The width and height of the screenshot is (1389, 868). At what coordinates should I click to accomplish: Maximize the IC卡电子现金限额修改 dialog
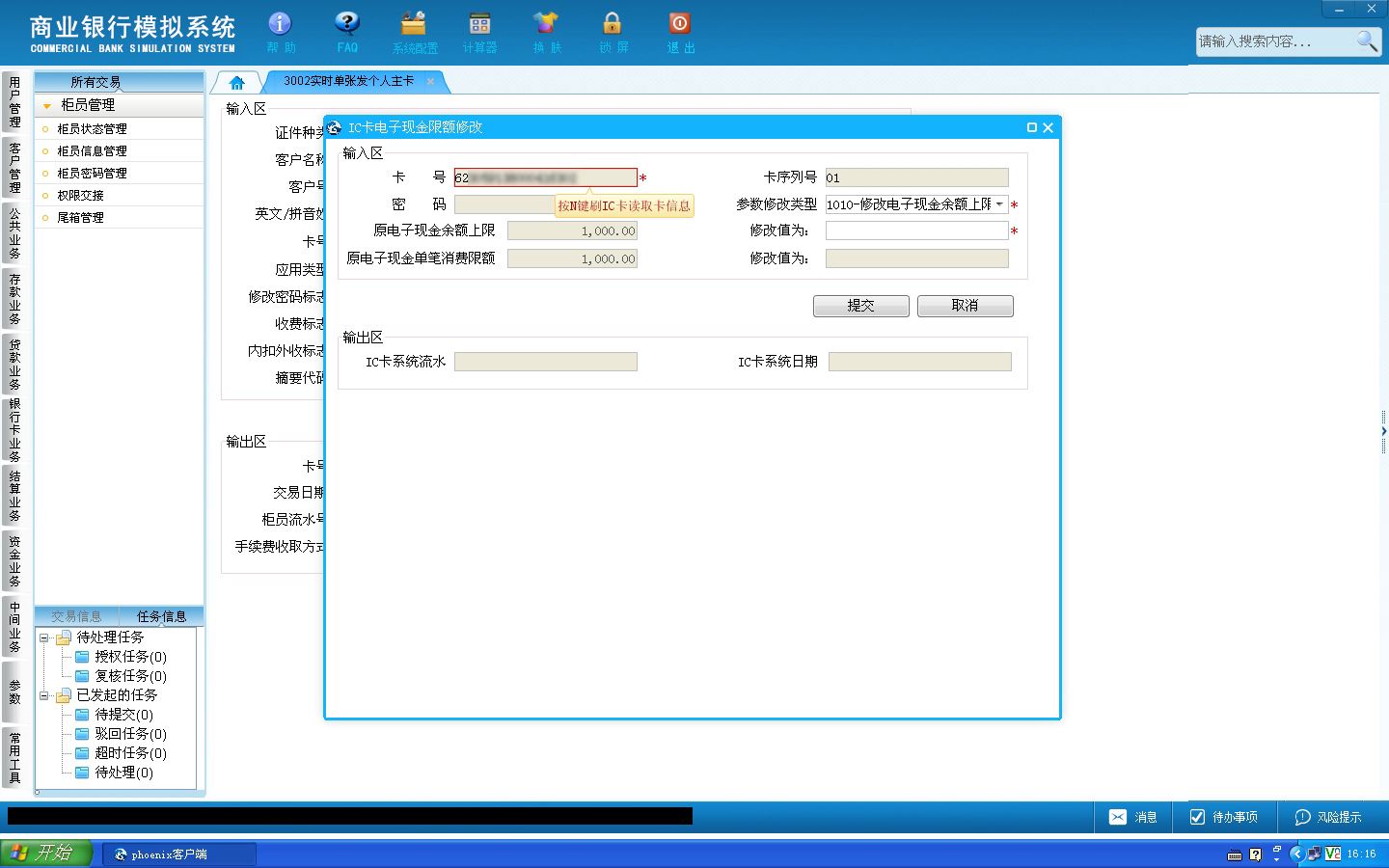[x=1032, y=127]
